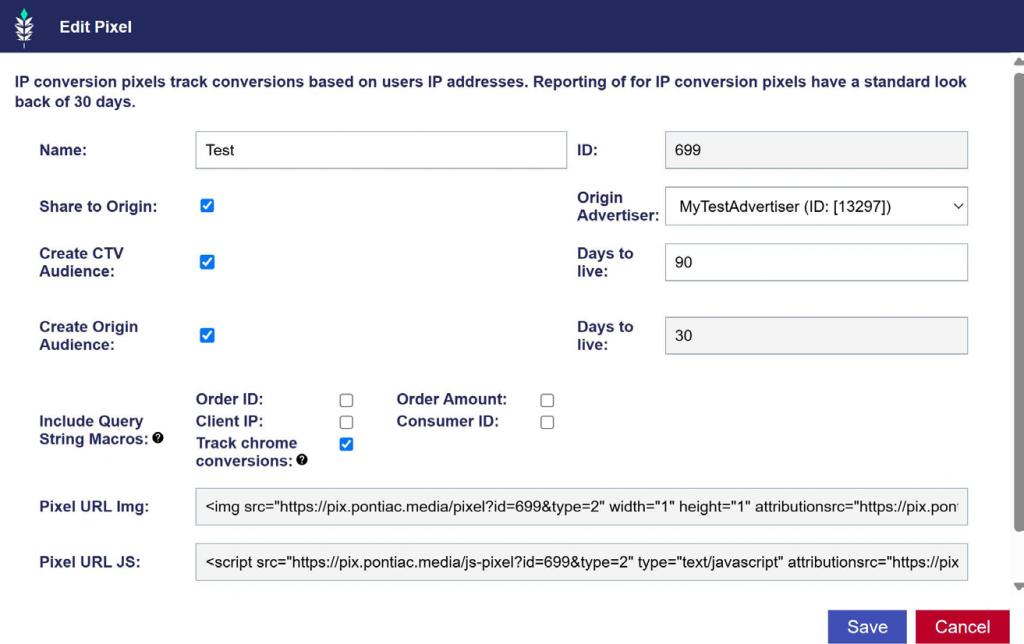This screenshot has width=1024, height=644.
Task: Check the Order Amount checkbox
Action: pos(547,400)
